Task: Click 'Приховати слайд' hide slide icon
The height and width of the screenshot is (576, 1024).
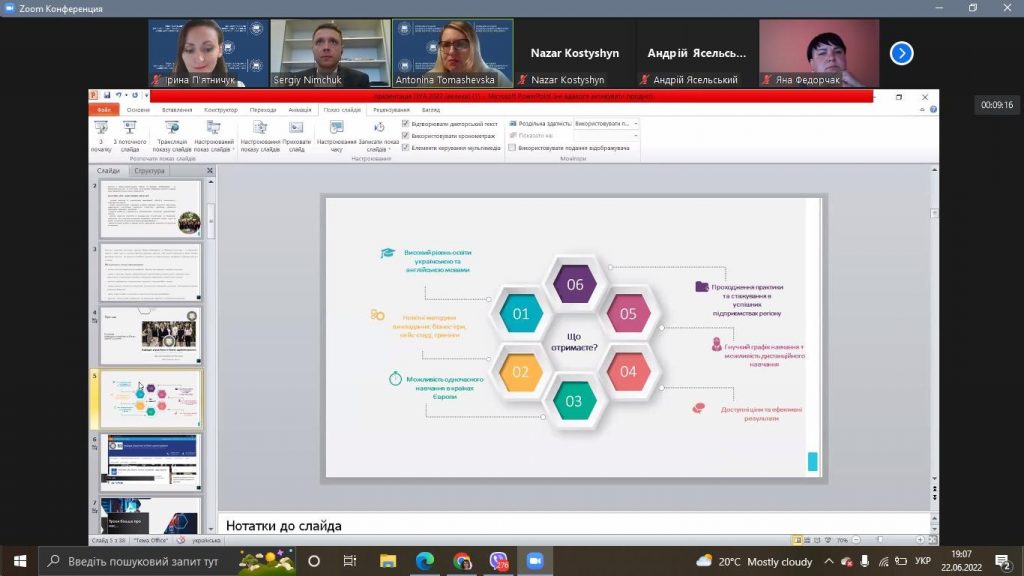Action: tap(296, 136)
